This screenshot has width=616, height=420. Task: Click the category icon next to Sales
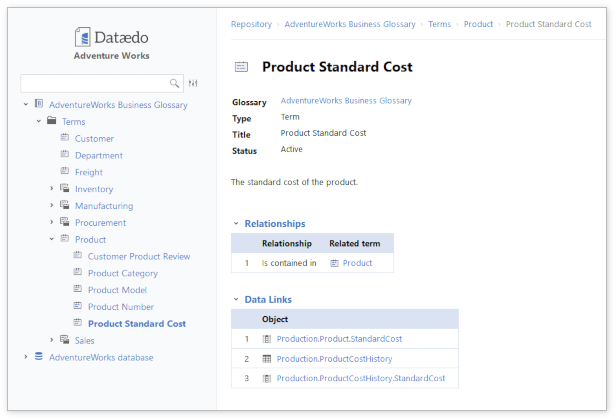click(65, 339)
